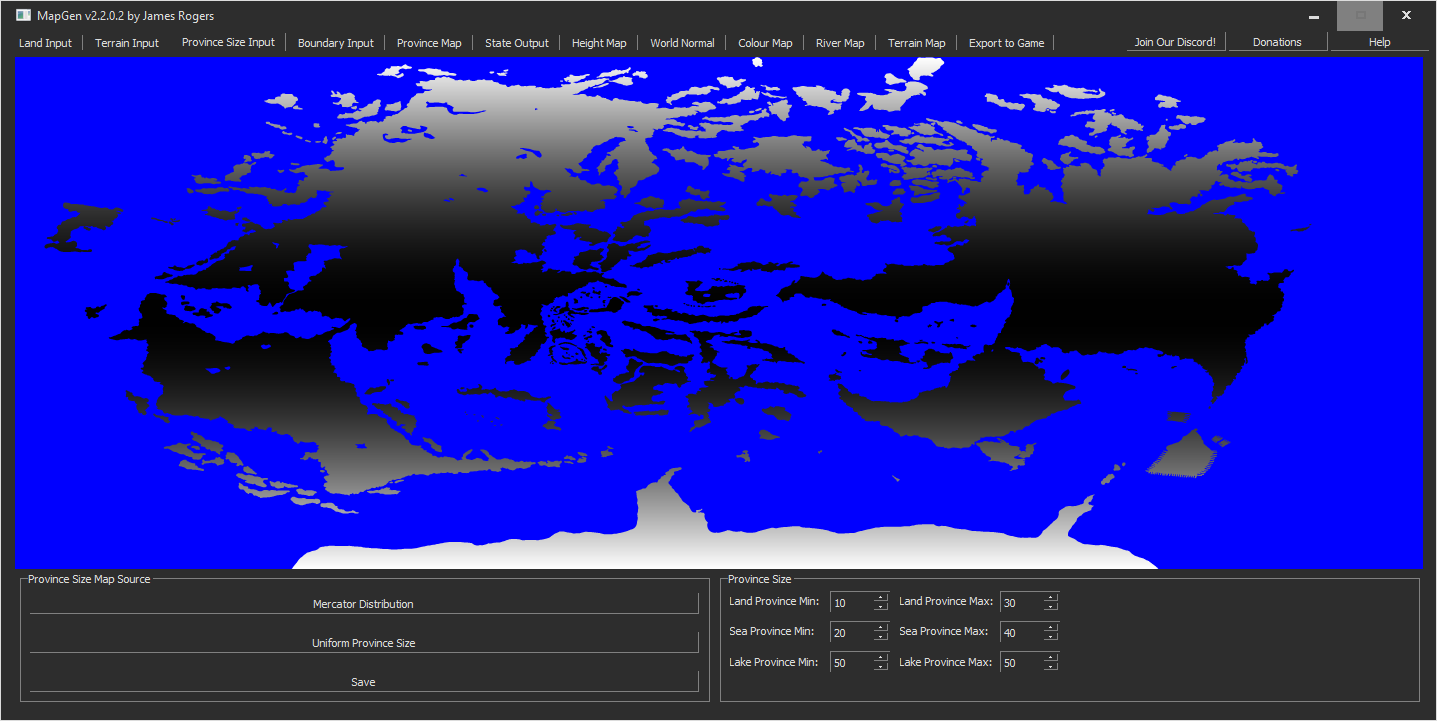The height and width of the screenshot is (721, 1437).
Task: Switch to the Terrain Input tab
Action: 127,43
